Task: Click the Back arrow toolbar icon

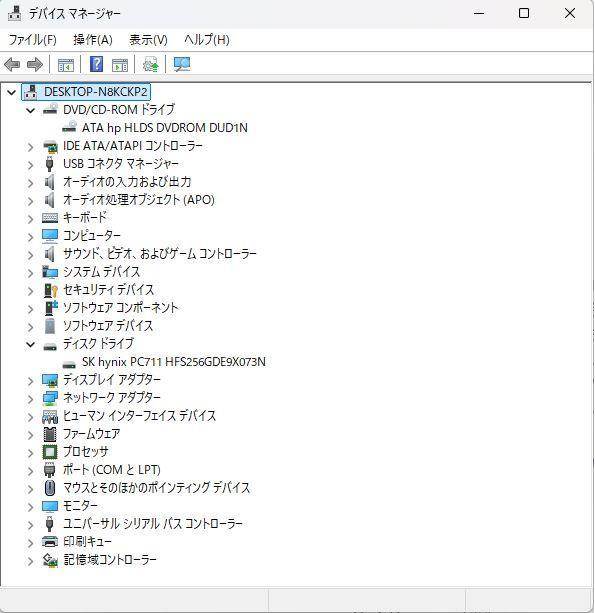Action: (12, 65)
